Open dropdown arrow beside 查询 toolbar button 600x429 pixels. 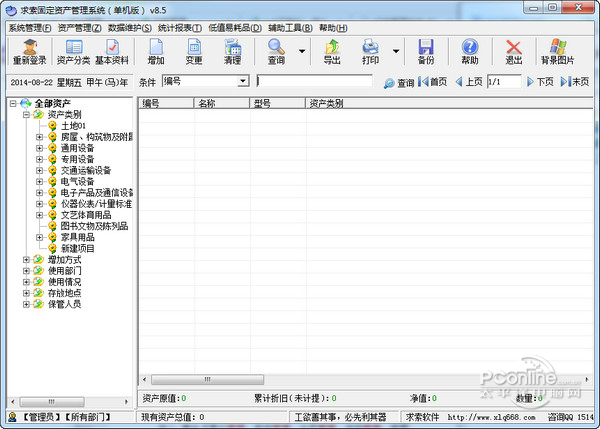(x=302, y=51)
